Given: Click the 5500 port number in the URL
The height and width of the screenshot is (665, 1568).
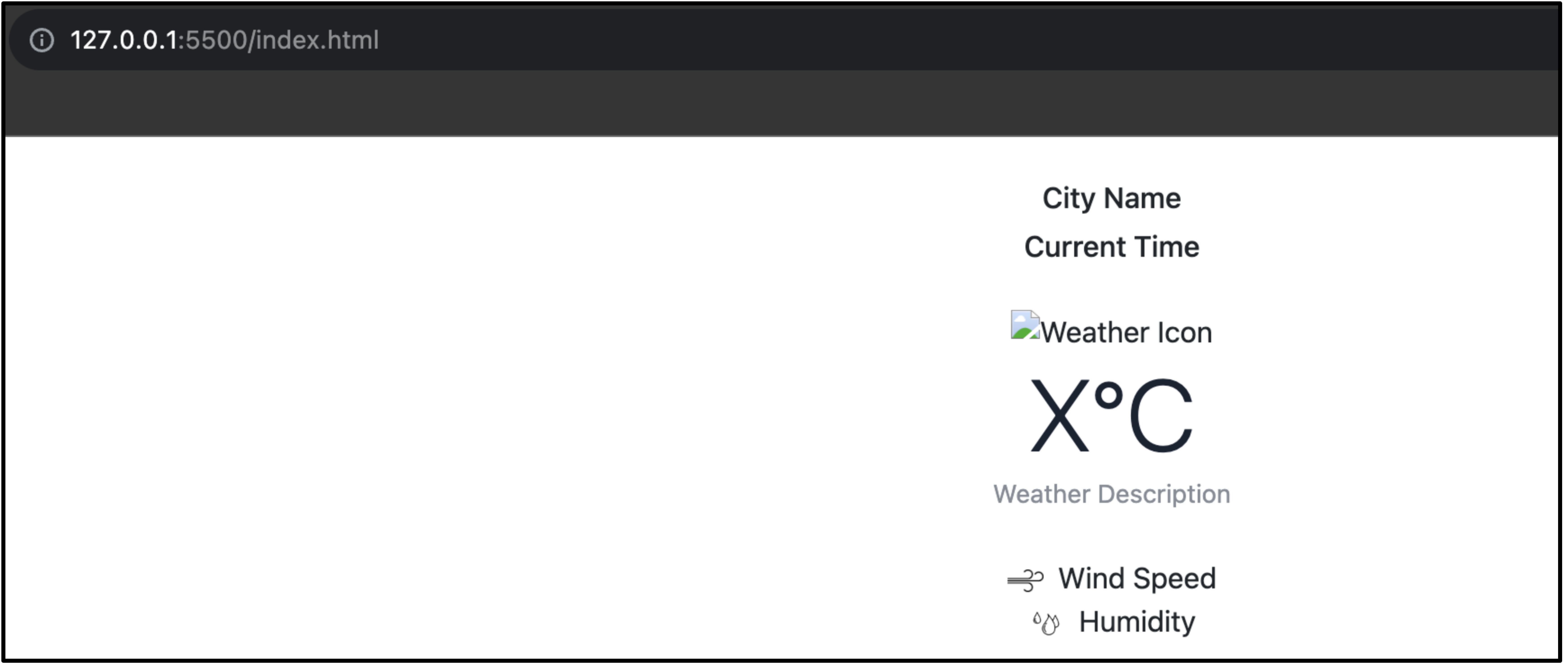Looking at the screenshot, I should pyautogui.click(x=216, y=40).
